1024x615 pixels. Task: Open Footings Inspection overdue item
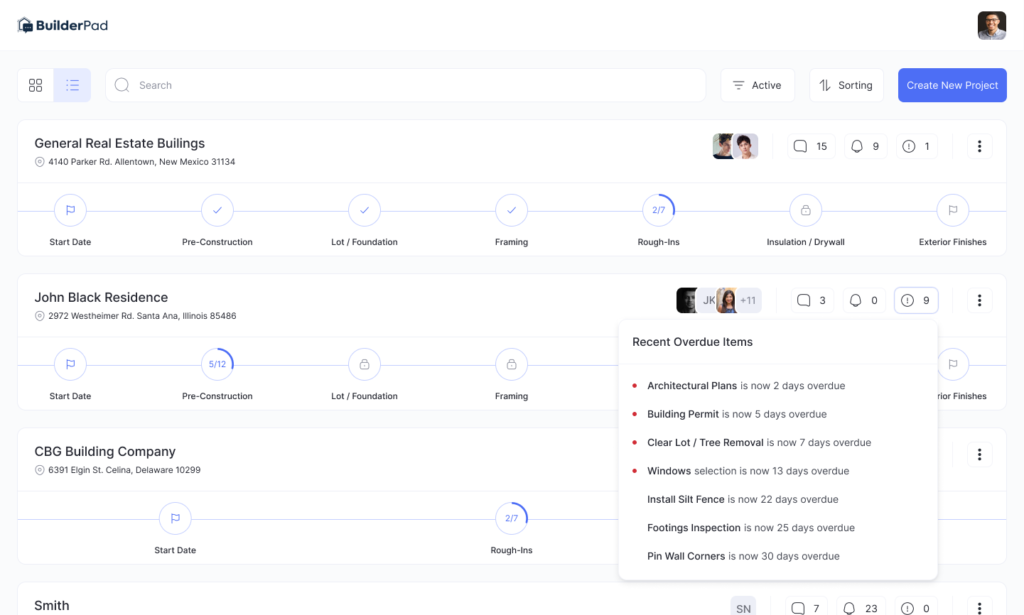pyautogui.click(x=750, y=528)
